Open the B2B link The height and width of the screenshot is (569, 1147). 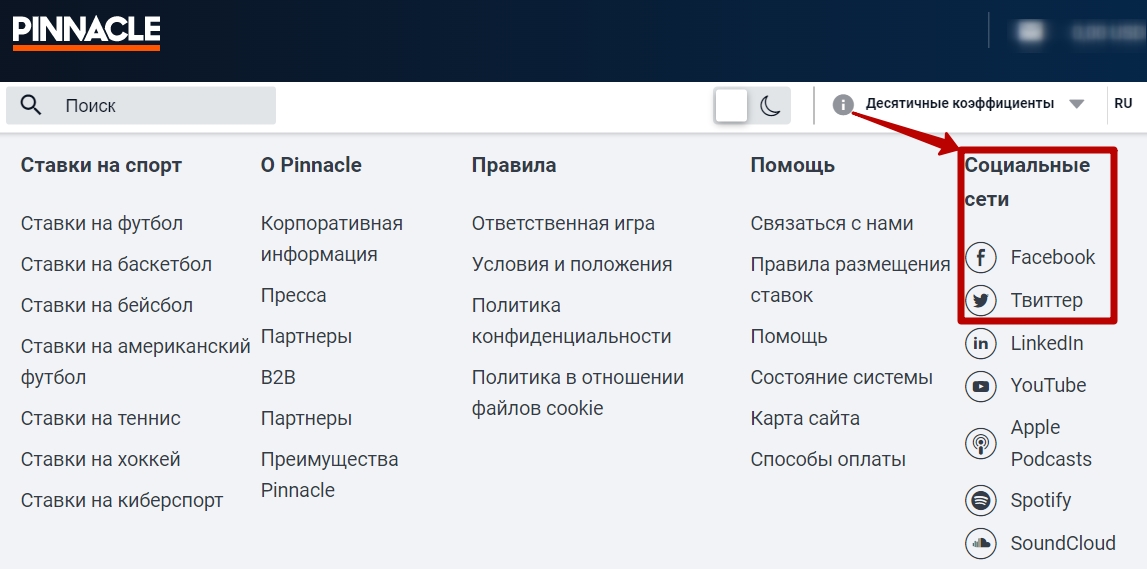pos(278,378)
